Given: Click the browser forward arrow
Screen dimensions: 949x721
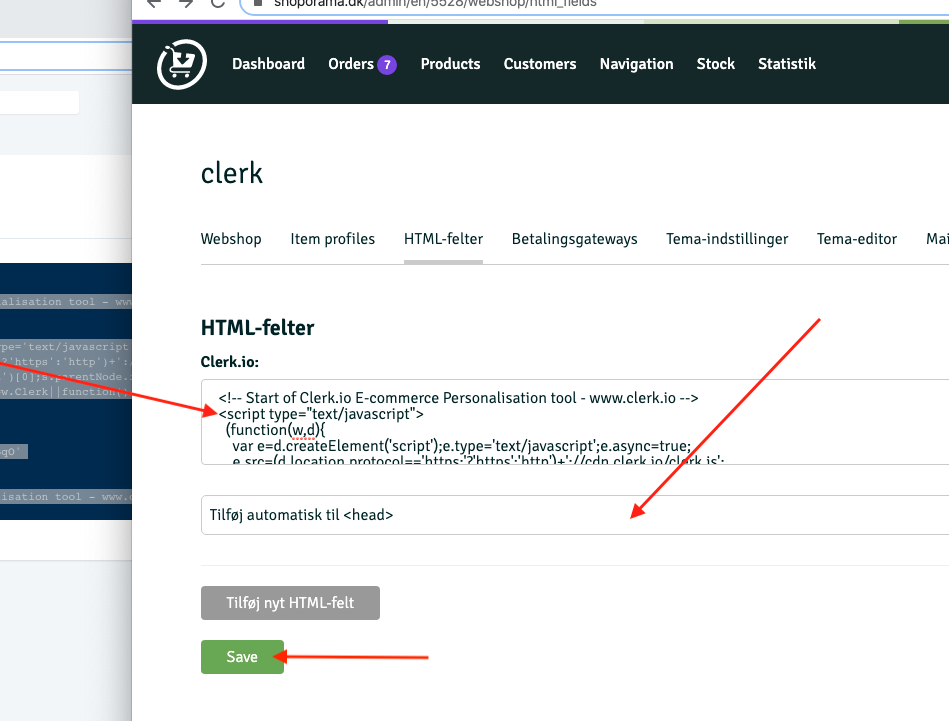Looking at the screenshot, I should 185,3.
